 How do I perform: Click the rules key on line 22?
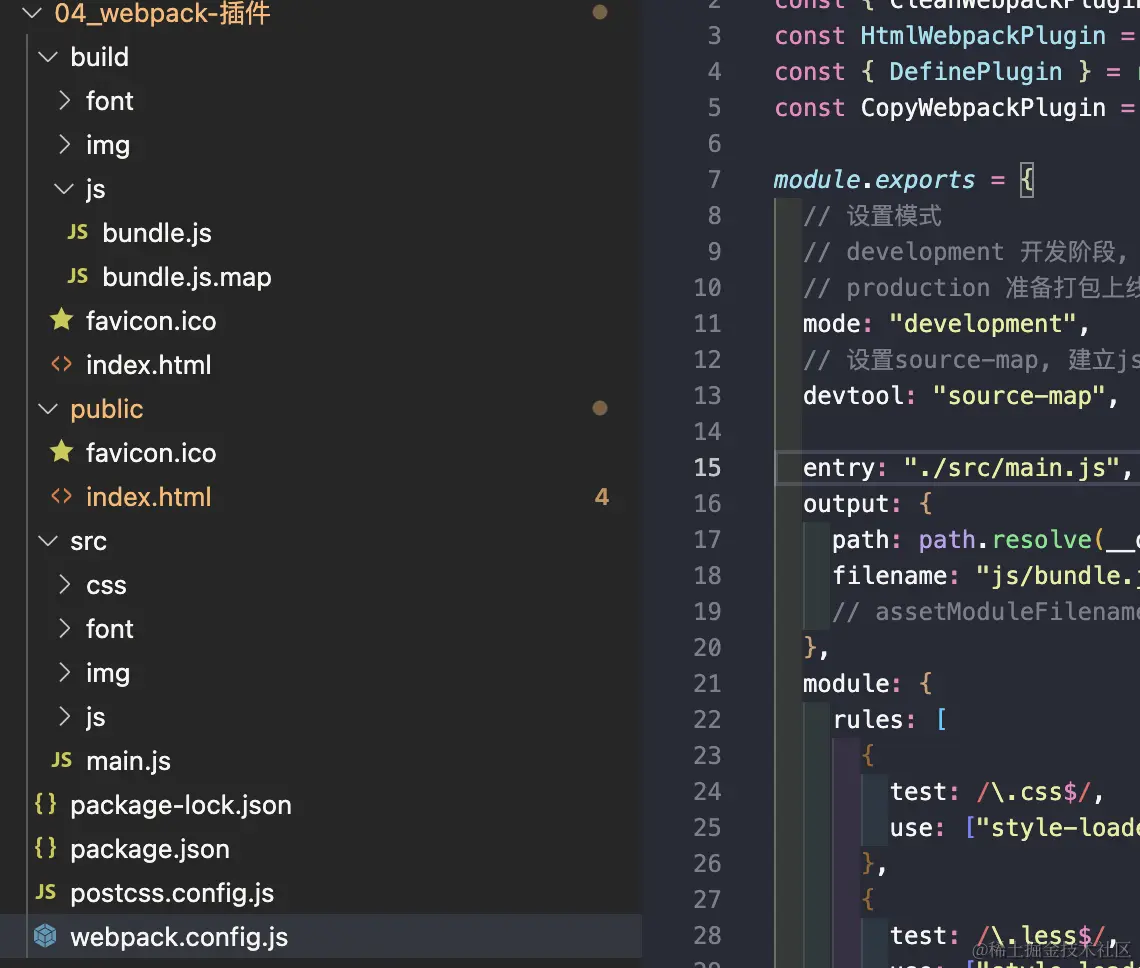867,719
